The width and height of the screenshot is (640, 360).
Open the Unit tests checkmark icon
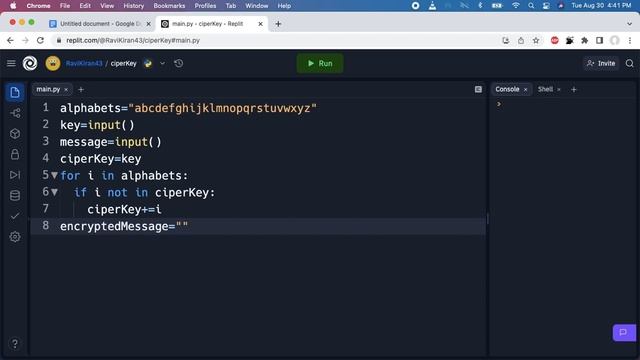point(15,216)
